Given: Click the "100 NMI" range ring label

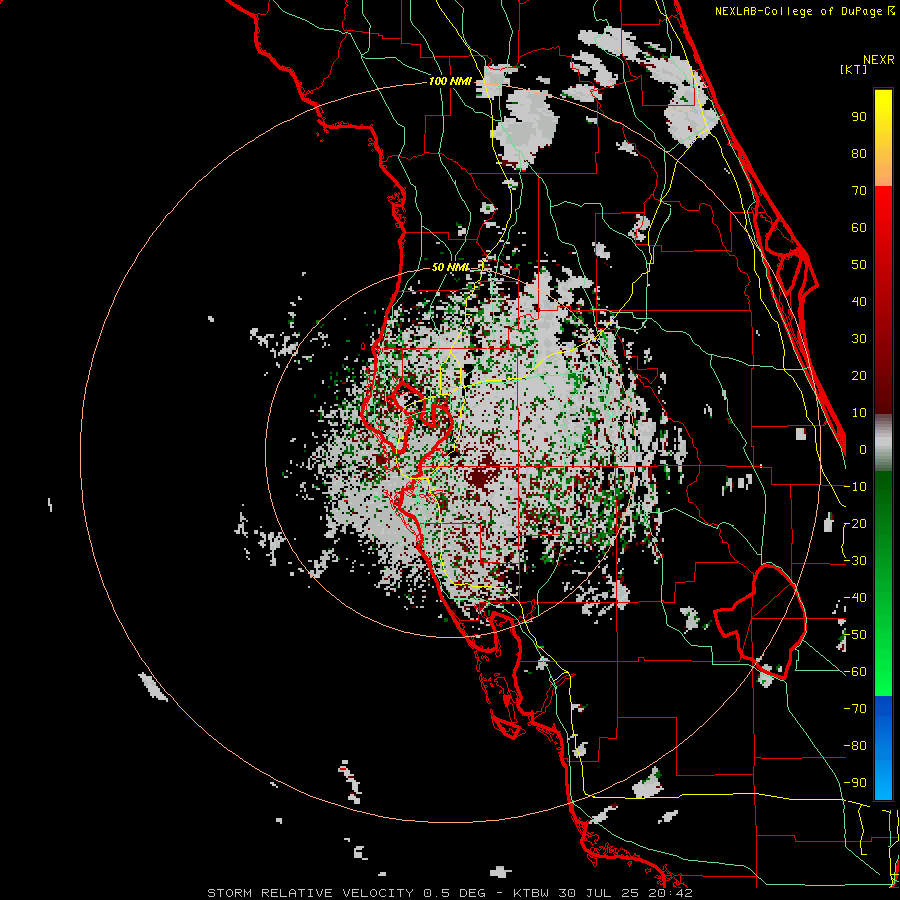Looking at the screenshot, I should click(450, 82).
